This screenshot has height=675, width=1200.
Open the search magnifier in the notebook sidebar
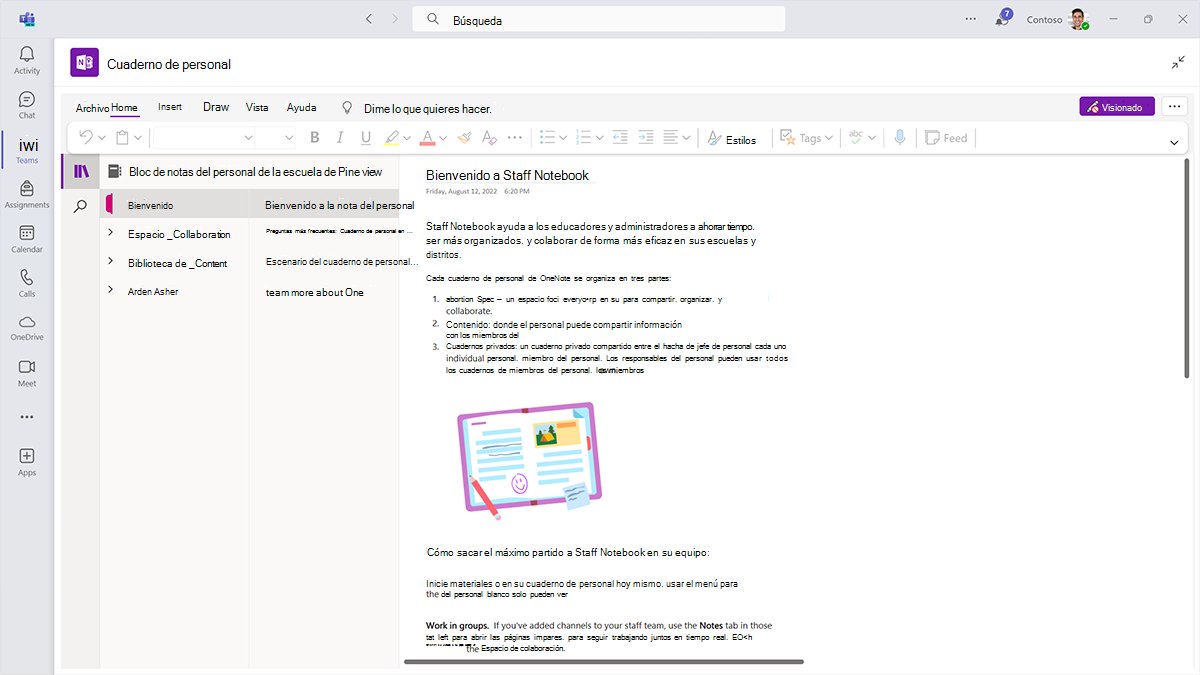click(80, 206)
